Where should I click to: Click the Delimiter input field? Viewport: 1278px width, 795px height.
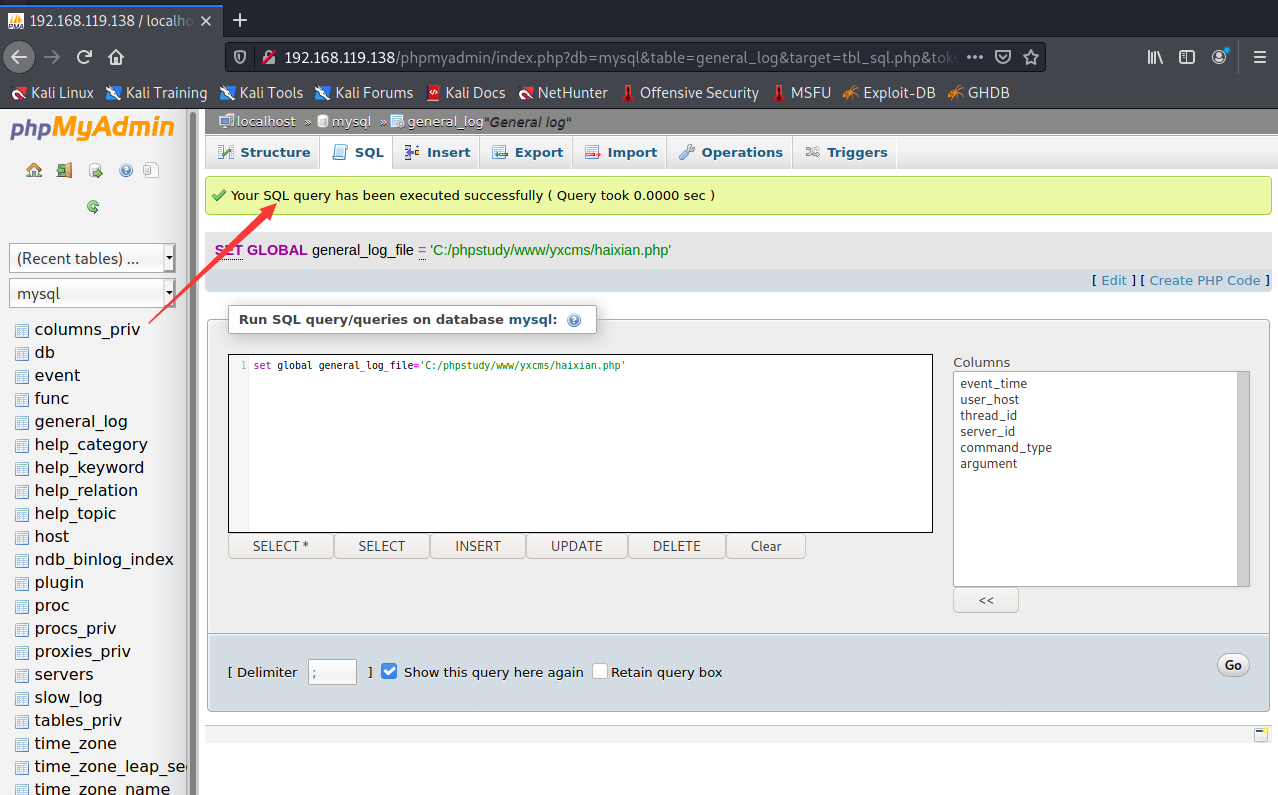coord(332,672)
